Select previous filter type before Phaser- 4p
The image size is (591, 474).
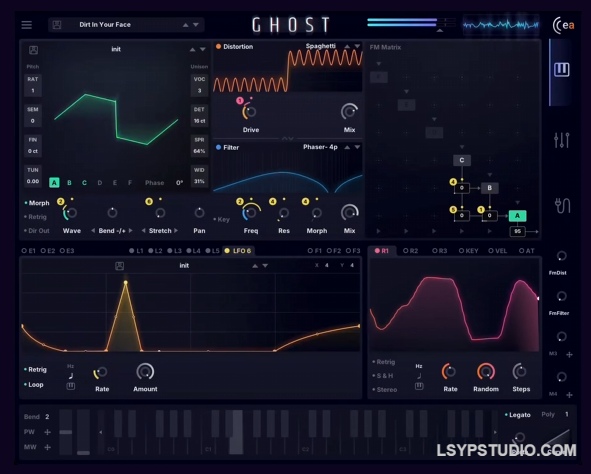[x=347, y=147]
